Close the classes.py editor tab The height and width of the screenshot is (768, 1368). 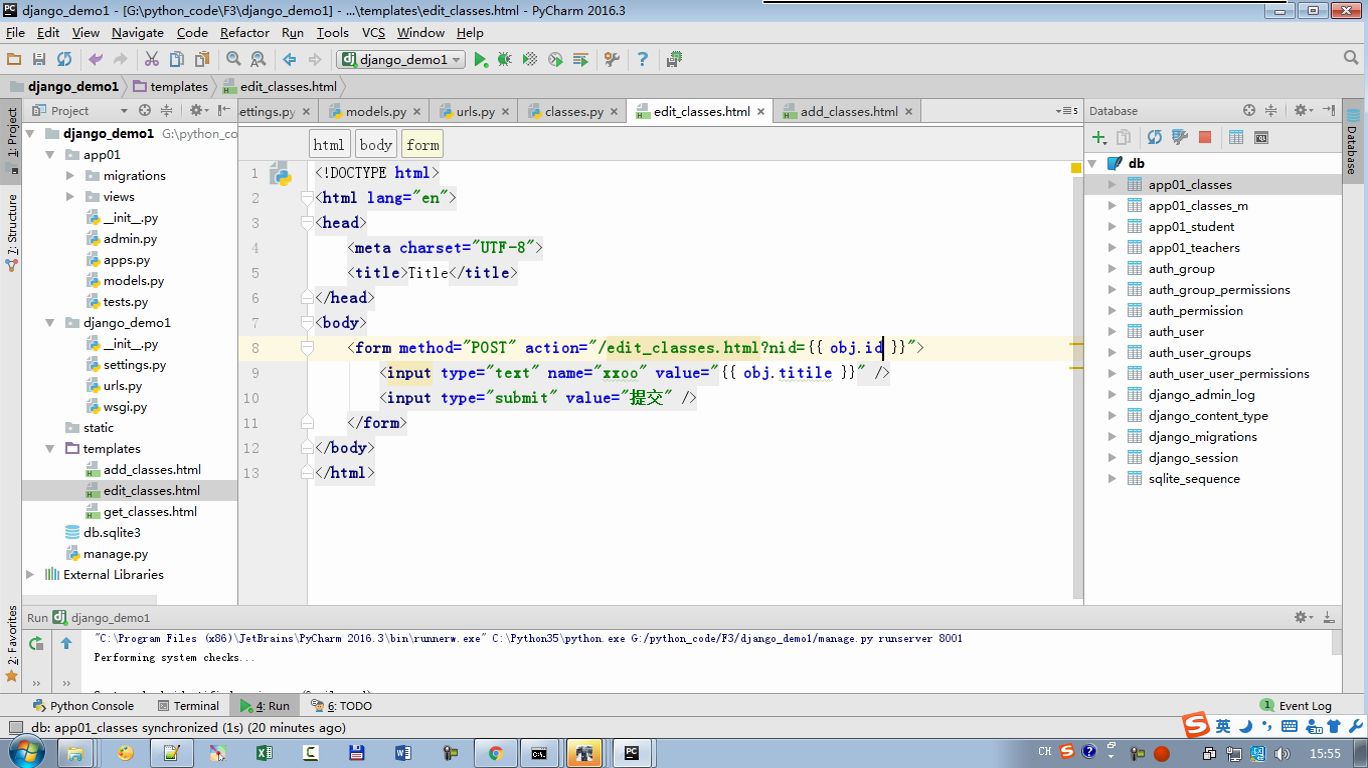614,112
